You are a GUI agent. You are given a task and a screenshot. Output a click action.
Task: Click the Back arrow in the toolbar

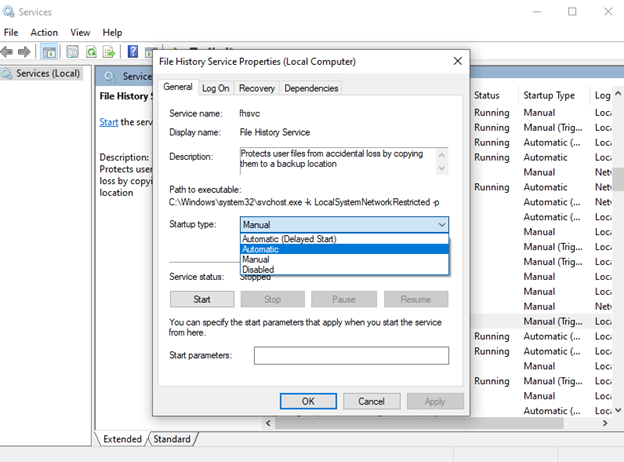click(7, 52)
